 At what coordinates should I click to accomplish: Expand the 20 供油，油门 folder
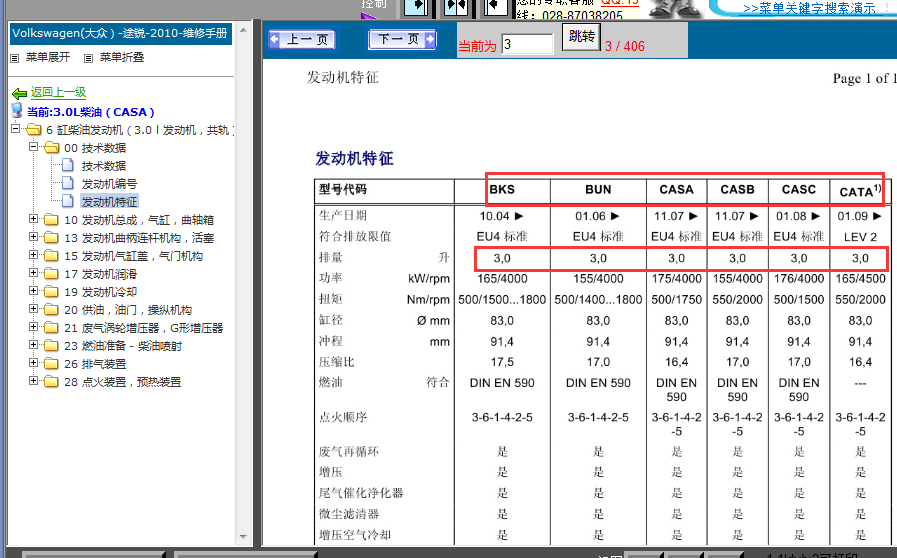pyautogui.click(x=33, y=309)
